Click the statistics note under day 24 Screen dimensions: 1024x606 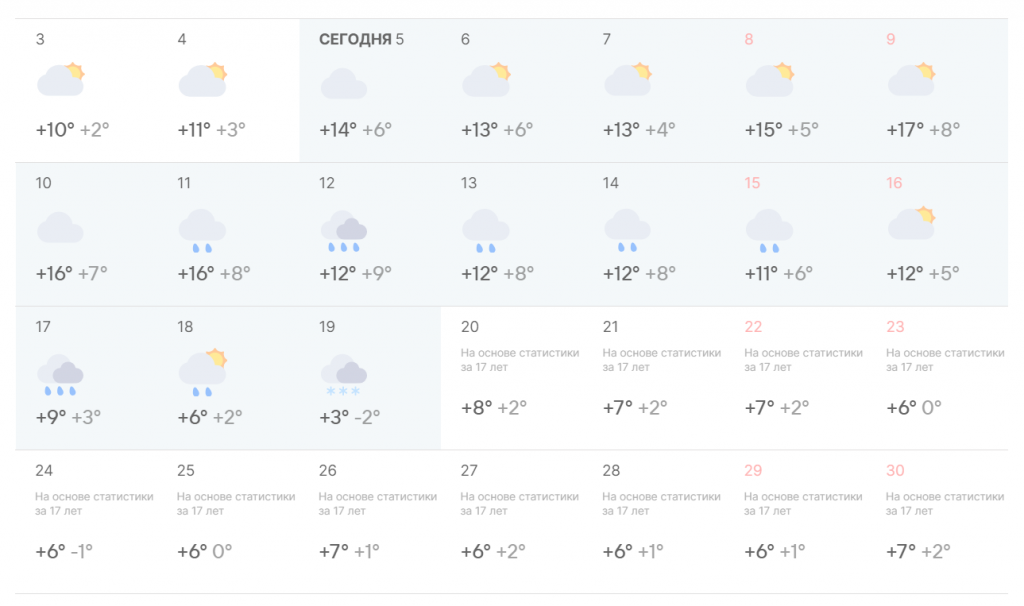(94, 503)
